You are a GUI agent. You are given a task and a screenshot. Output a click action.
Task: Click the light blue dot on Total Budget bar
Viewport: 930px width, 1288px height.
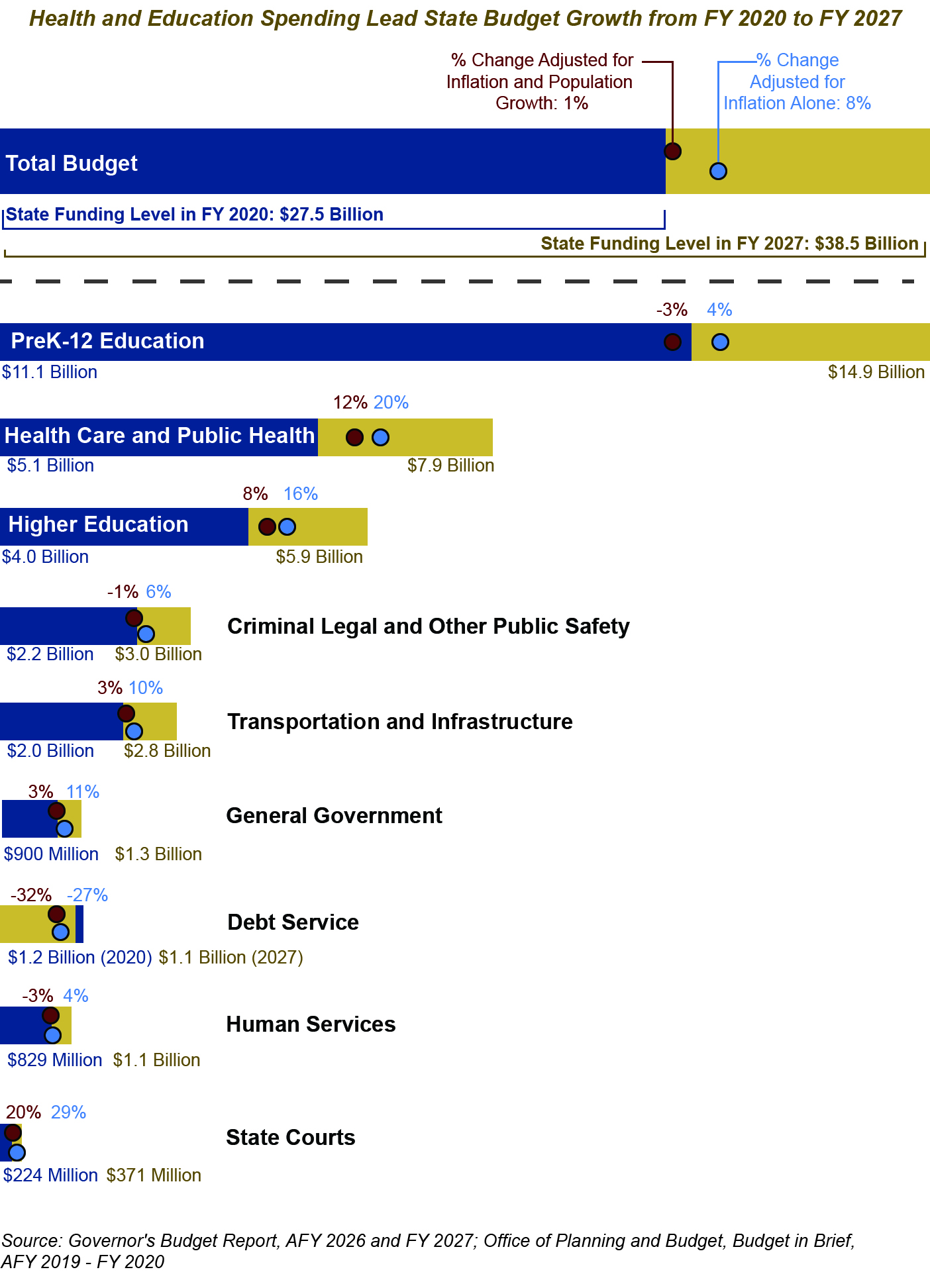point(718,171)
